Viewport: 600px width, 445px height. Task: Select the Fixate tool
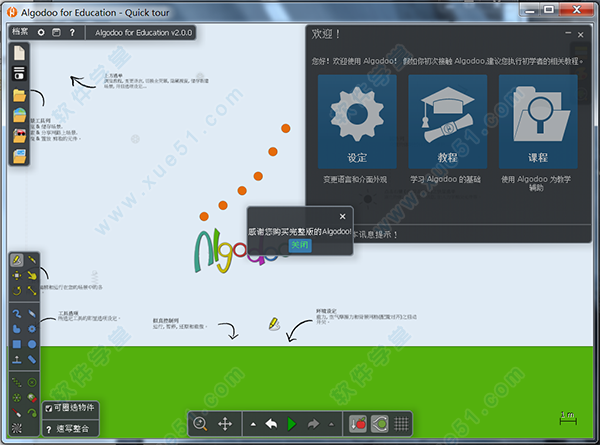(32, 382)
